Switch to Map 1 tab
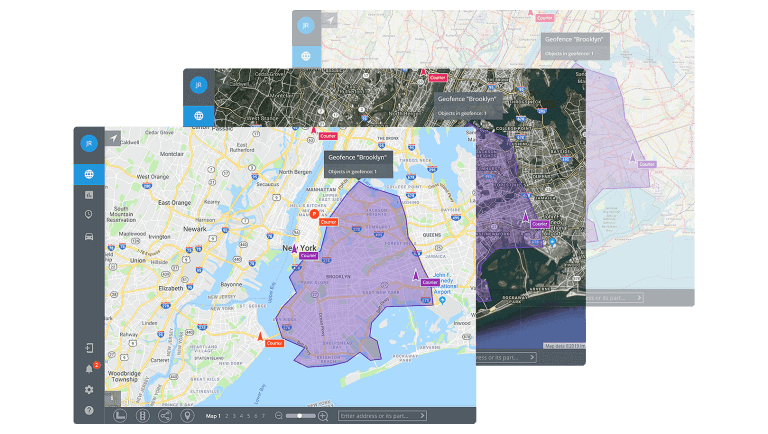Screen dimensions: 768x434 pos(212,415)
